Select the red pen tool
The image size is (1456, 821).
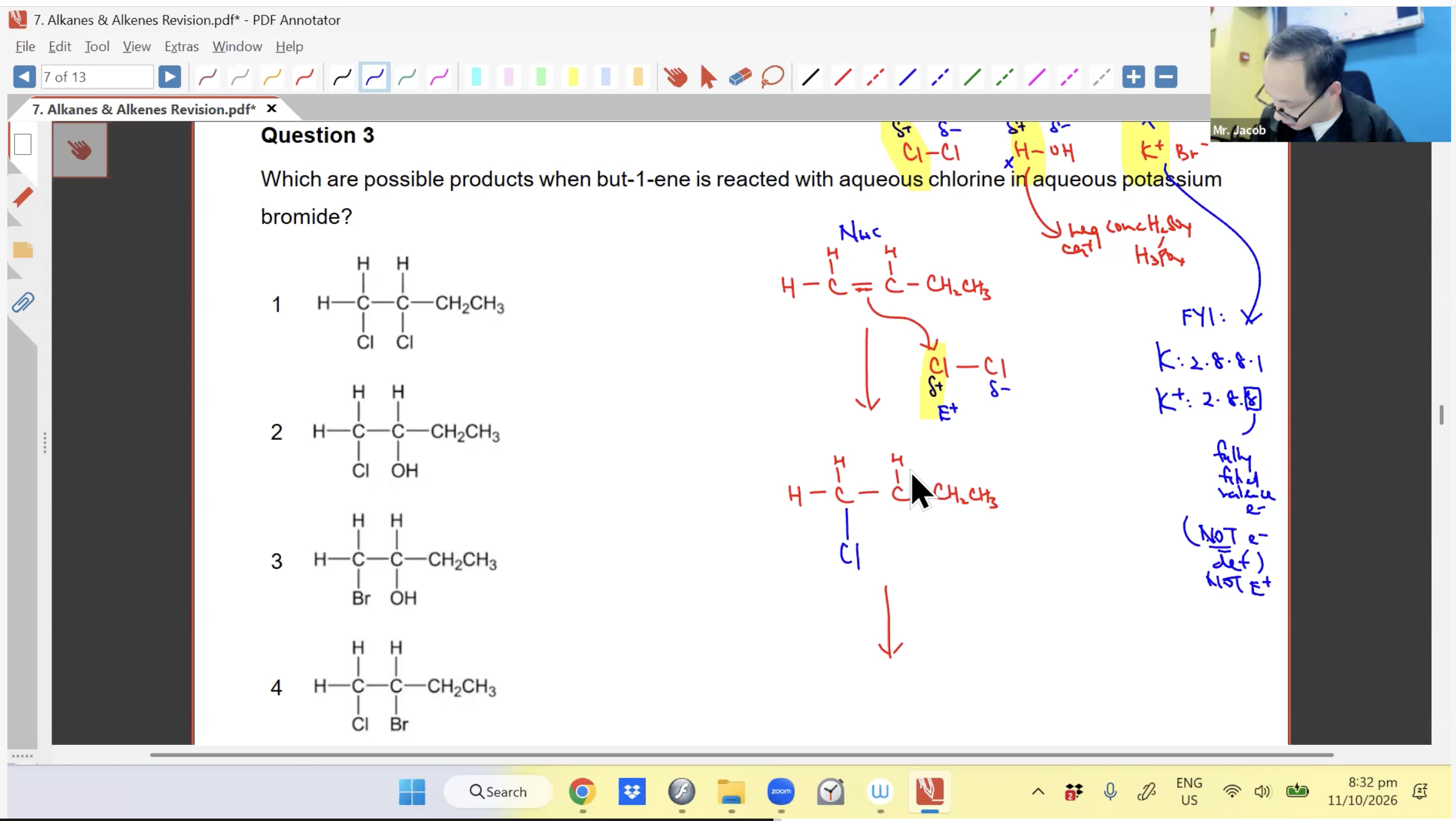(x=304, y=77)
